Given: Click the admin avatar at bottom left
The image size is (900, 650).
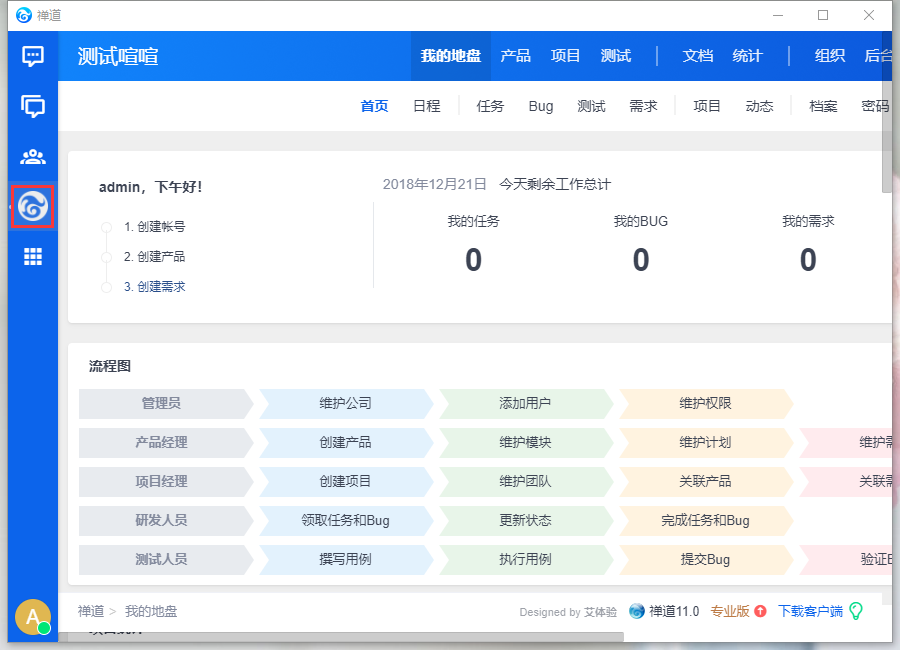Looking at the screenshot, I should (x=33, y=617).
